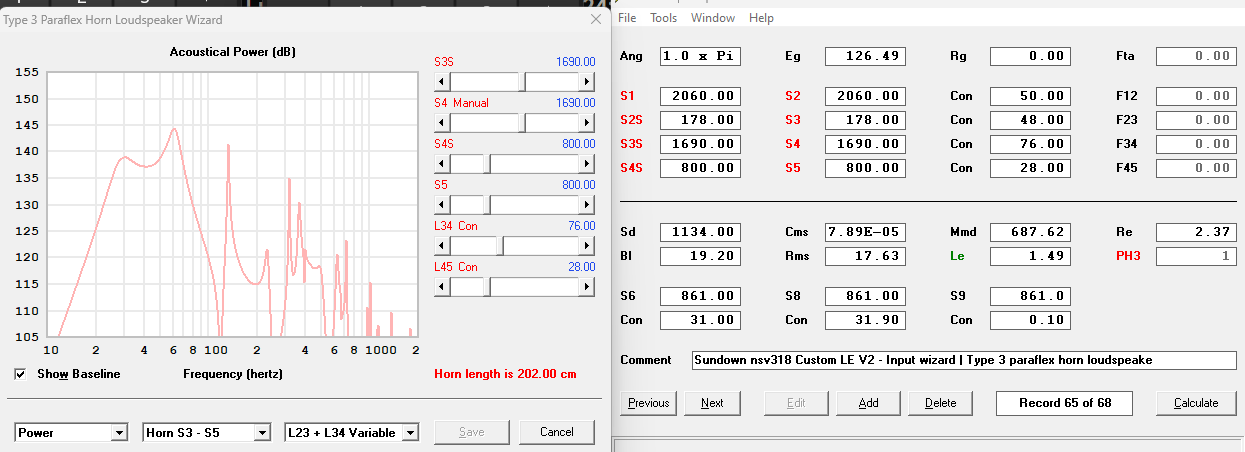
Task: Click the S9 field showing 861.0
Action: [1030, 296]
